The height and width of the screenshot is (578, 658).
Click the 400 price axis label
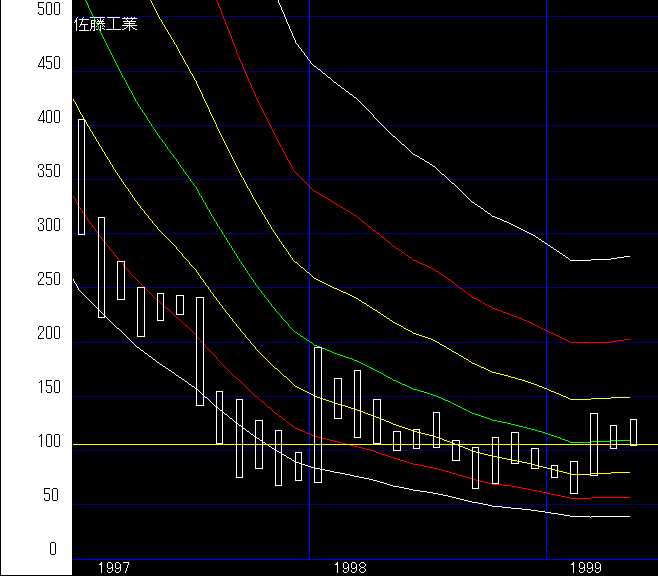[48, 117]
